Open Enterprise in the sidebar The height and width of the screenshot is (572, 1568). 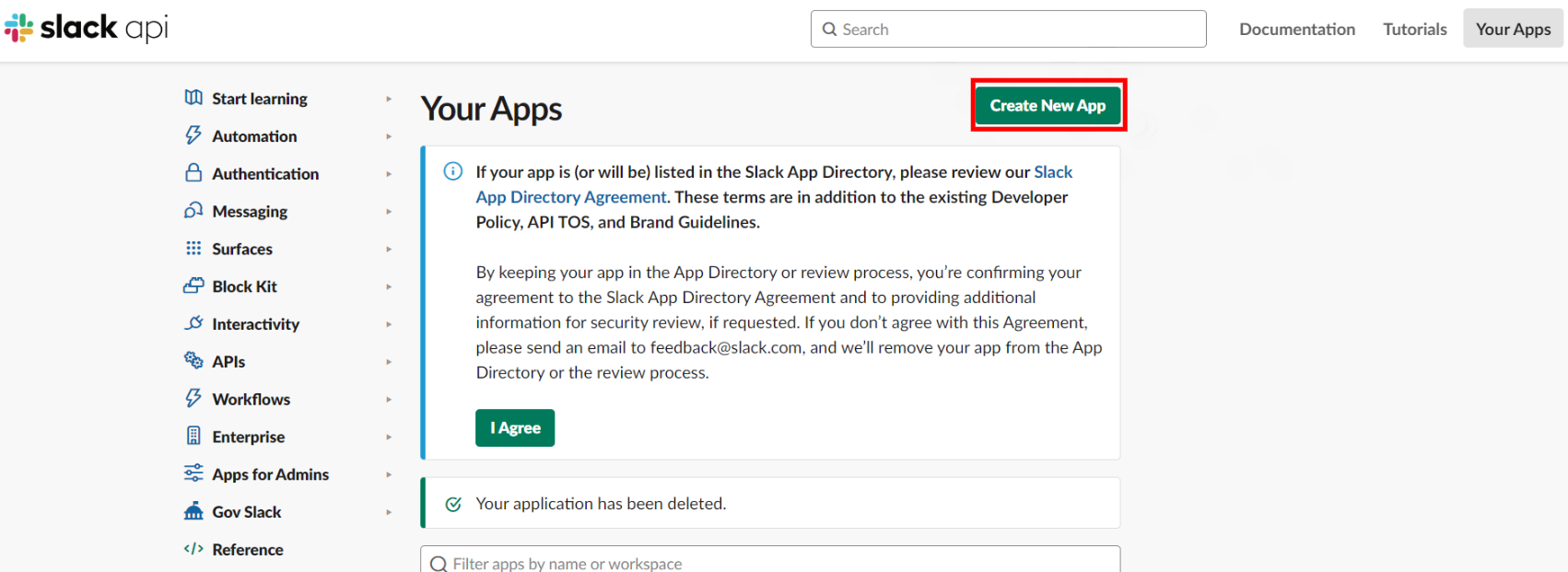(x=249, y=437)
